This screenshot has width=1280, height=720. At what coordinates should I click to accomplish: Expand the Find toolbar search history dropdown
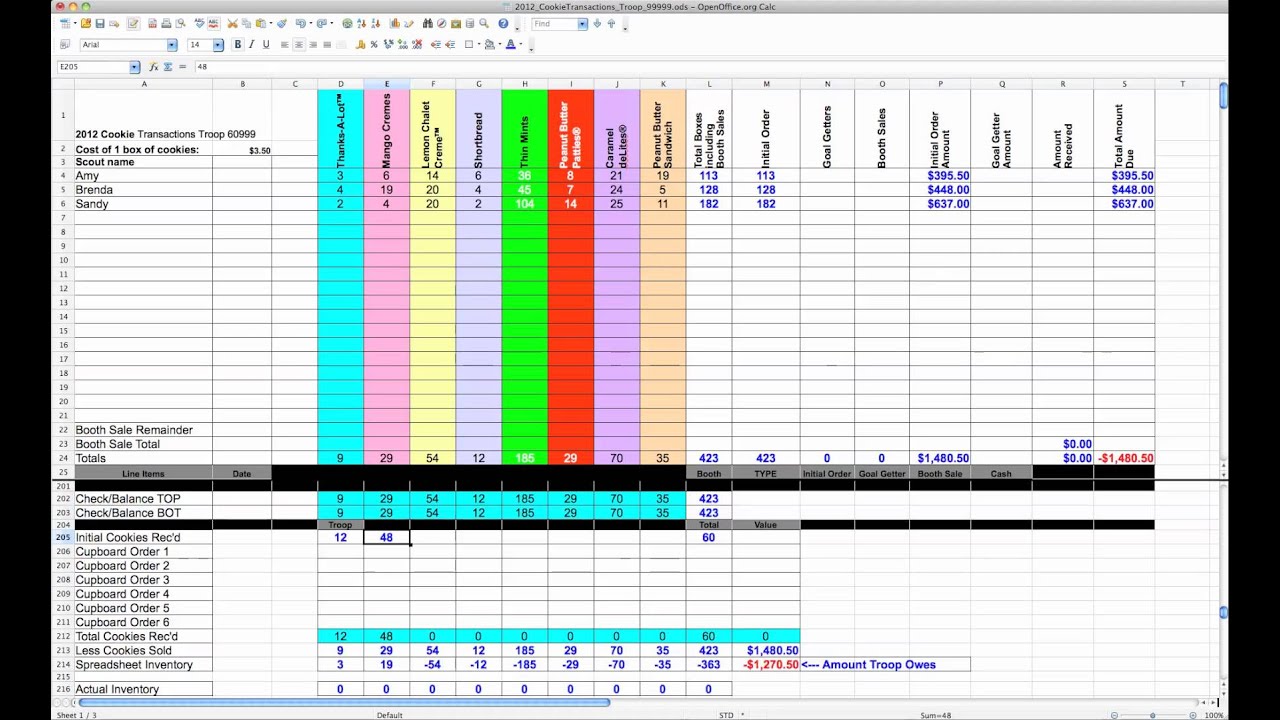point(582,24)
